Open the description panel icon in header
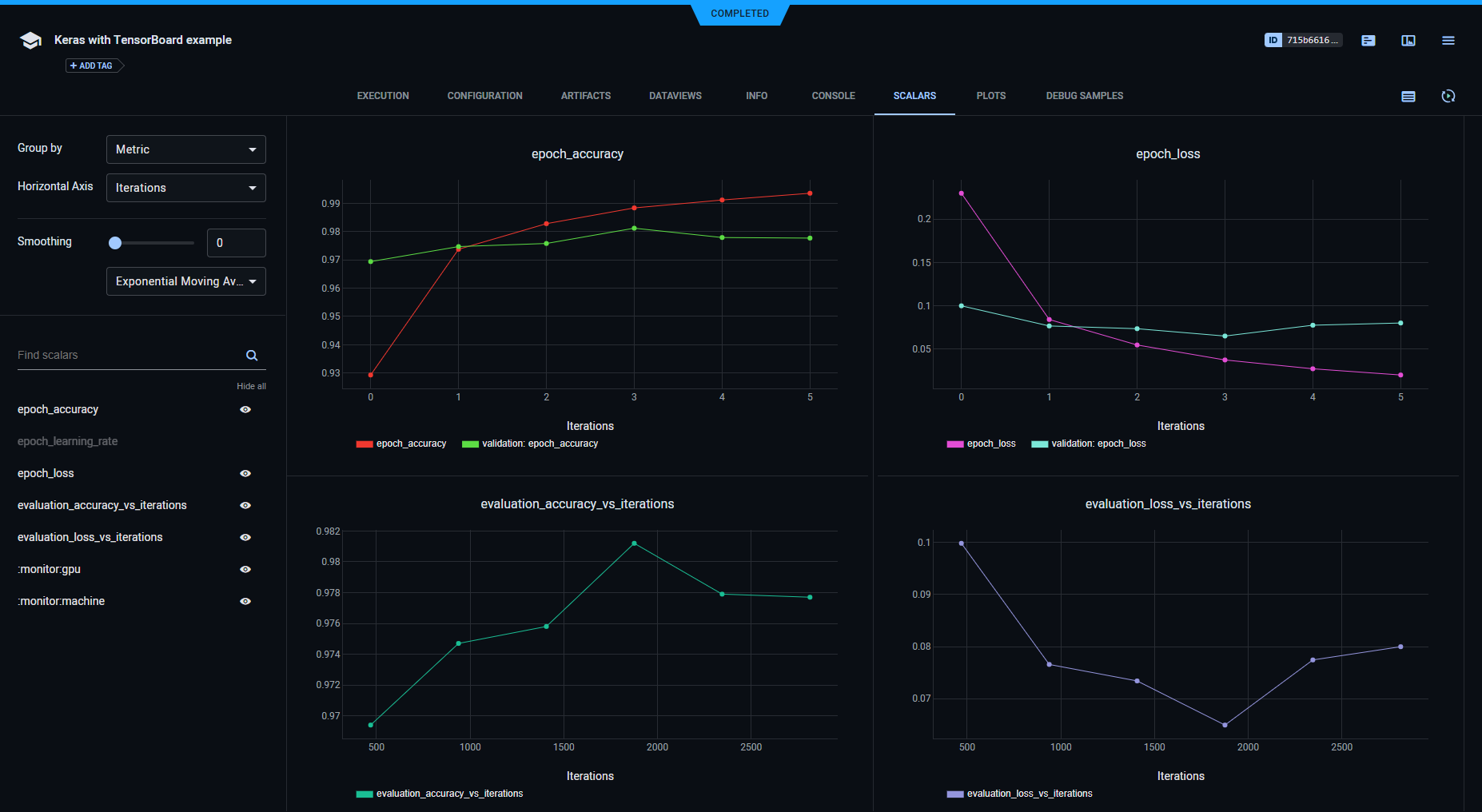The height and width of the screenshot is (812, 1482). (x=1368, y=41)
